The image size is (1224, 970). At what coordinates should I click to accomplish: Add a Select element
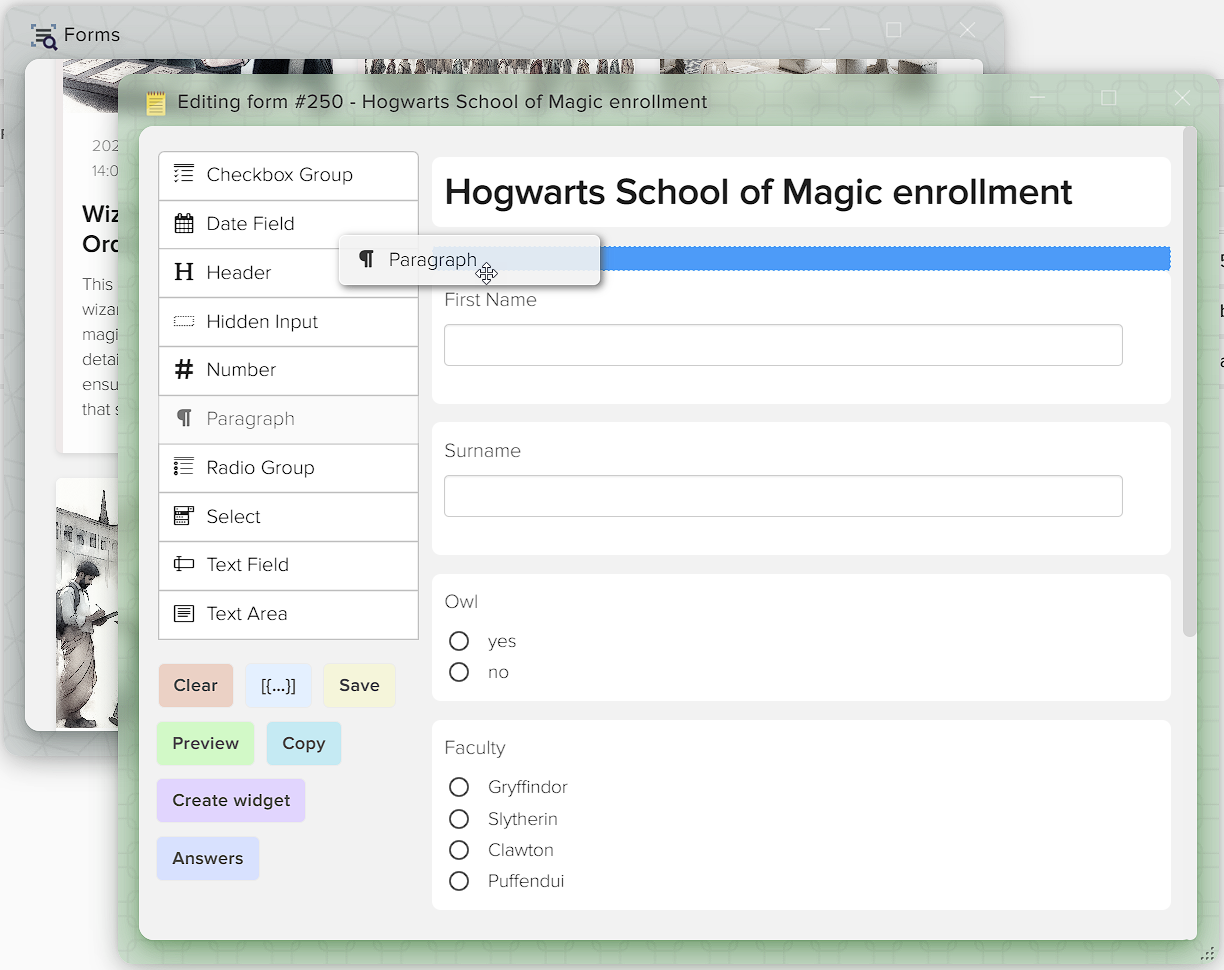(x=288, y=517)
